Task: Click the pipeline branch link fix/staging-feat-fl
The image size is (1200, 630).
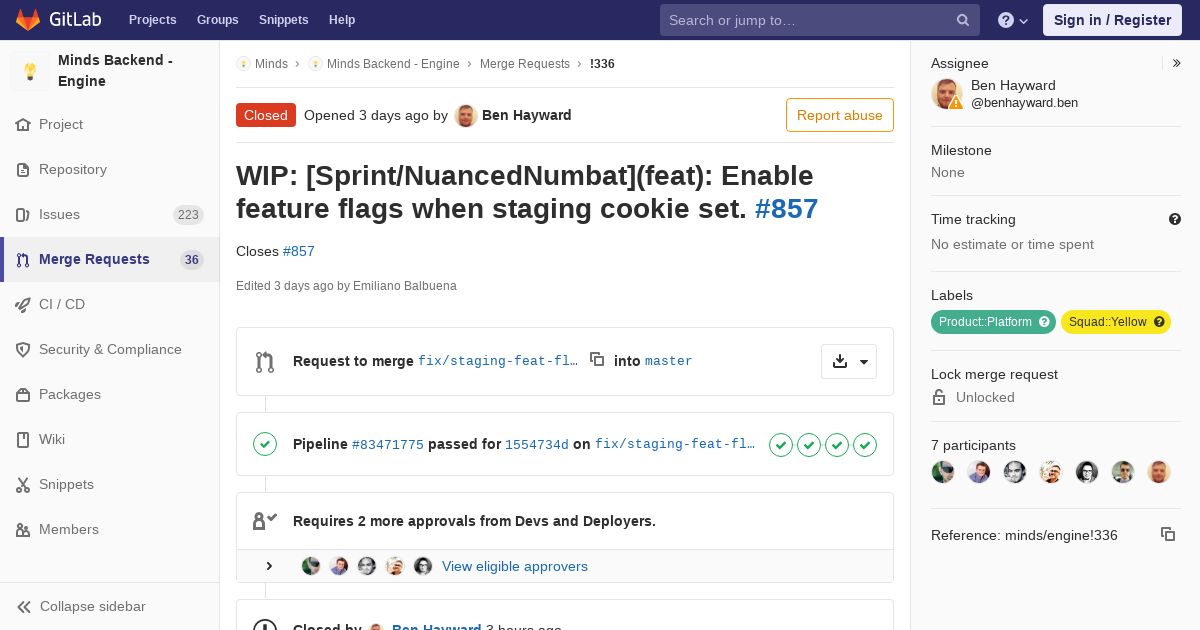Action: (675, 445)
